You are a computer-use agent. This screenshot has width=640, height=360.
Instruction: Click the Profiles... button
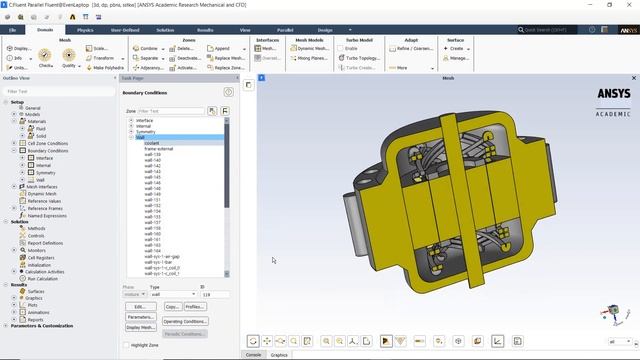click(x=195, y=307)
